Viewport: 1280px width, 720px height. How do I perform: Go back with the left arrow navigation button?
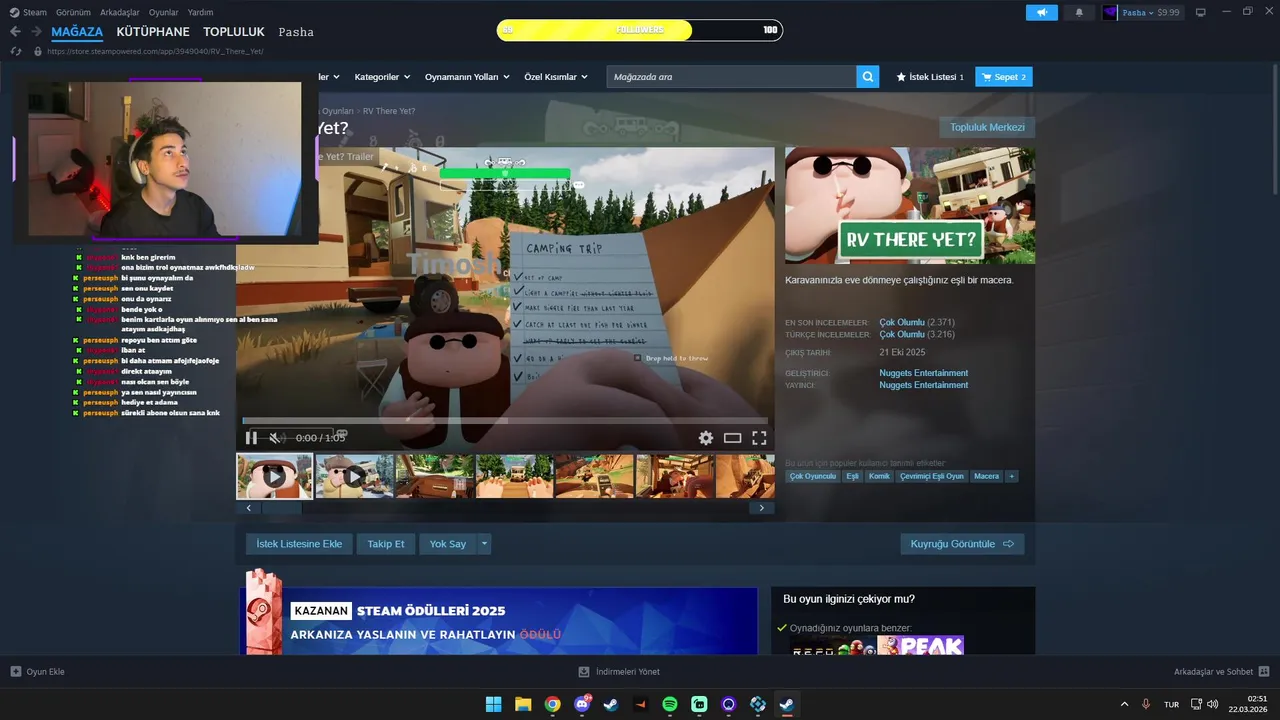point(15,32)
